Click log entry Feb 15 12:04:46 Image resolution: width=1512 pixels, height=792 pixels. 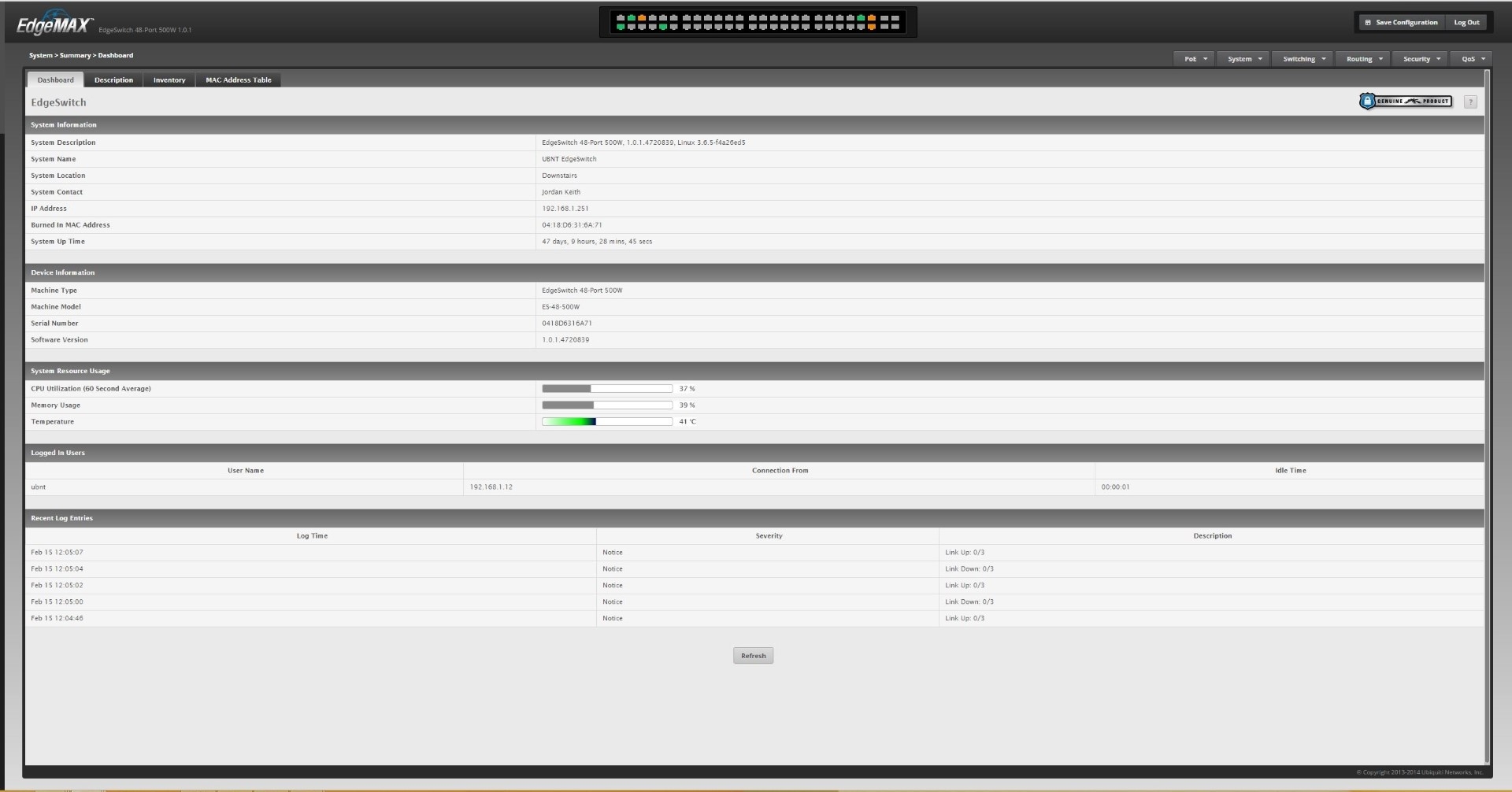57,619
